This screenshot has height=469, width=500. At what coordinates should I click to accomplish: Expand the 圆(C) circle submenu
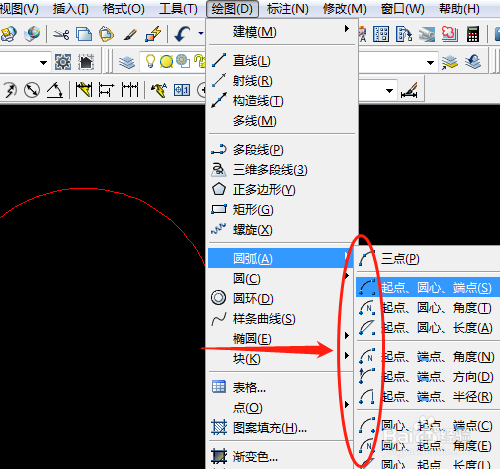coord(280,278)
